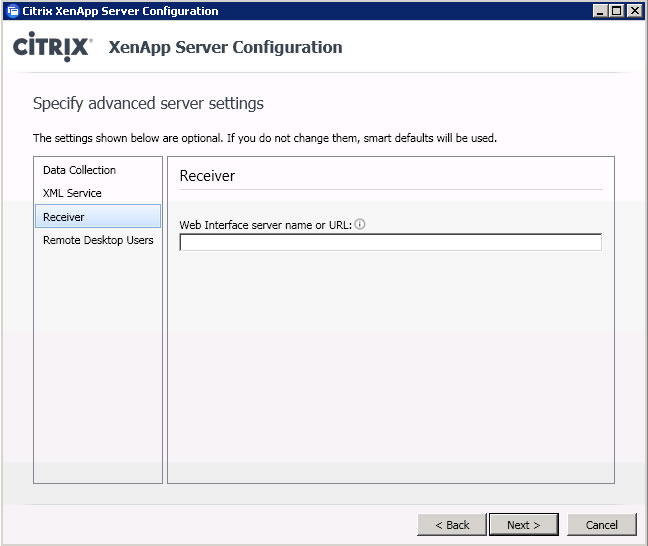Continue with the Next button
Image resolution: width=648 pixels, height=546 pixels.
[x=524, y=525]
